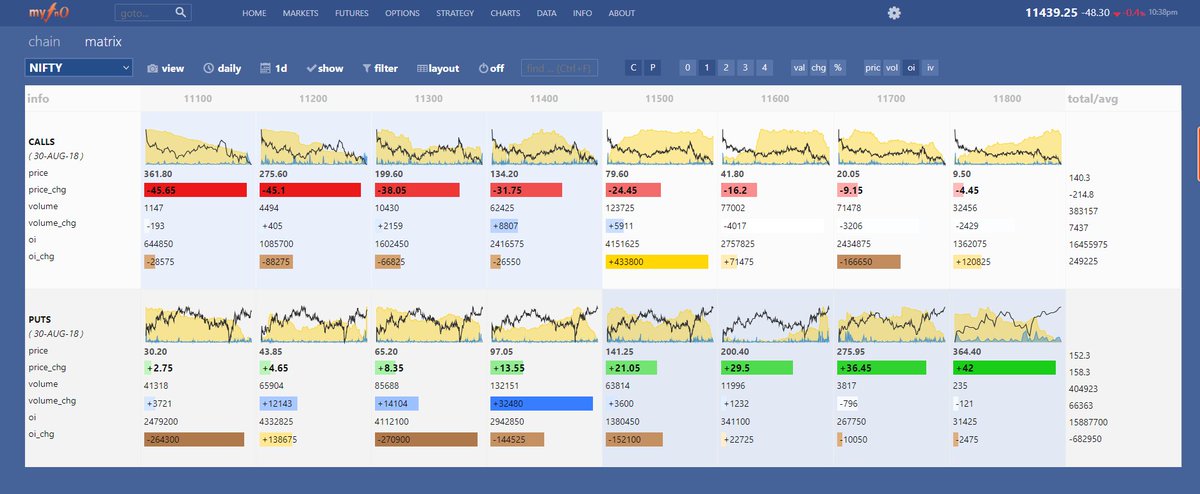Switch display to chg mode

(818, 68)
